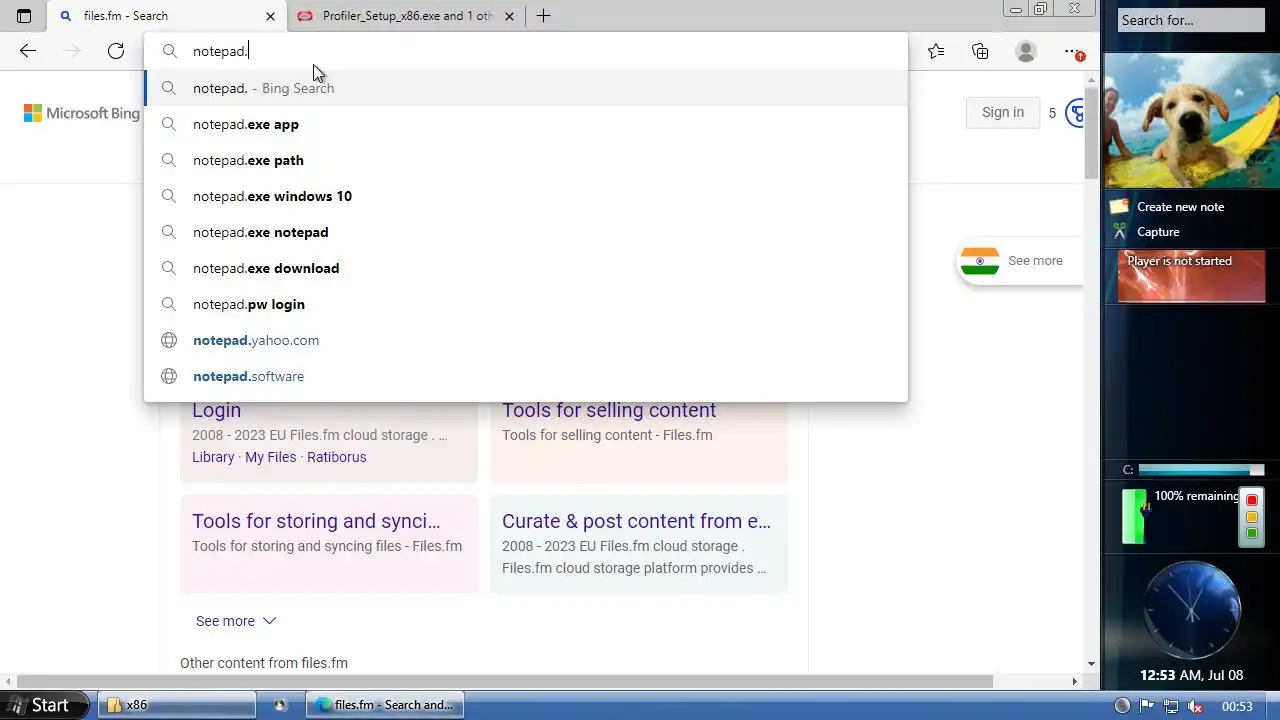The width and height of the screenshot is (1280, 720).
Task: Click the traffic light gadget
Action: pyautogui.click(x=1251, y=517)
